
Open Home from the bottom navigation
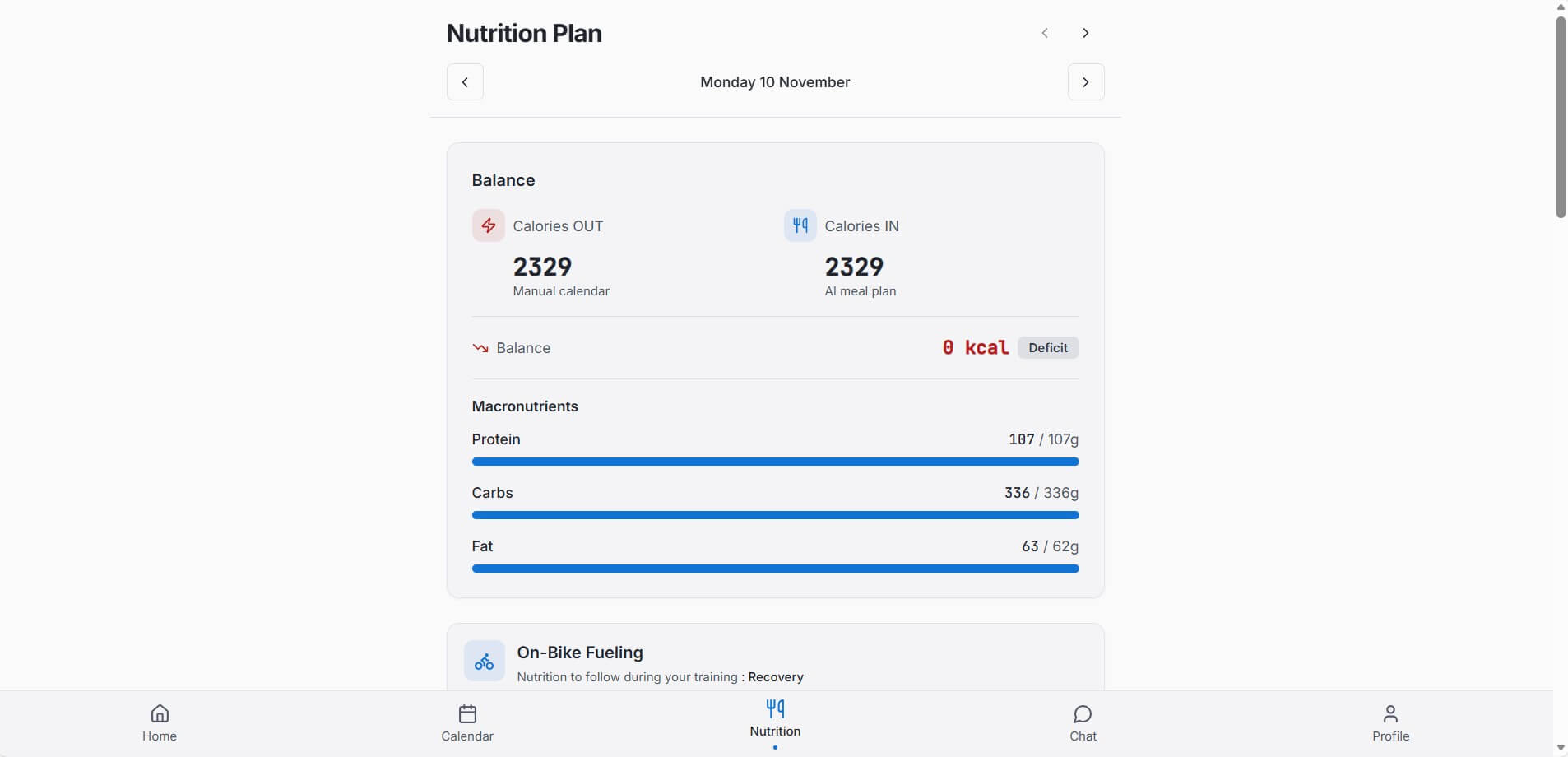(160, 722)
